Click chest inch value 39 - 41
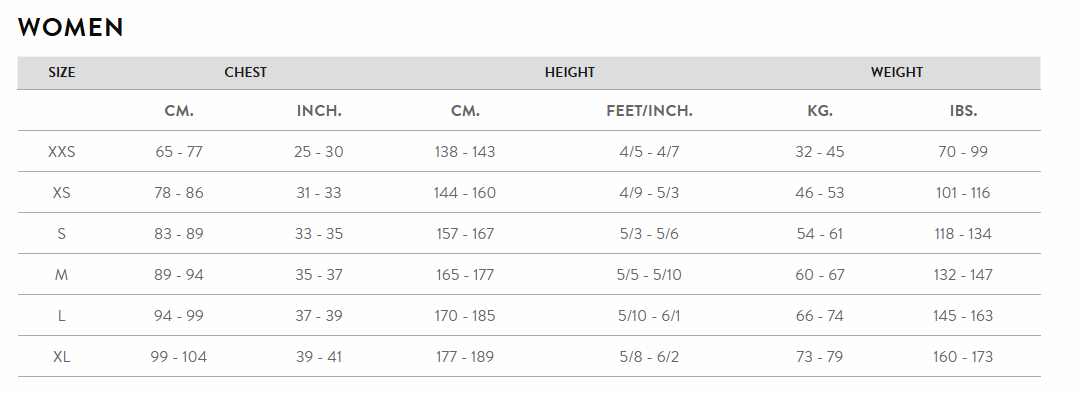 (319, 357)
